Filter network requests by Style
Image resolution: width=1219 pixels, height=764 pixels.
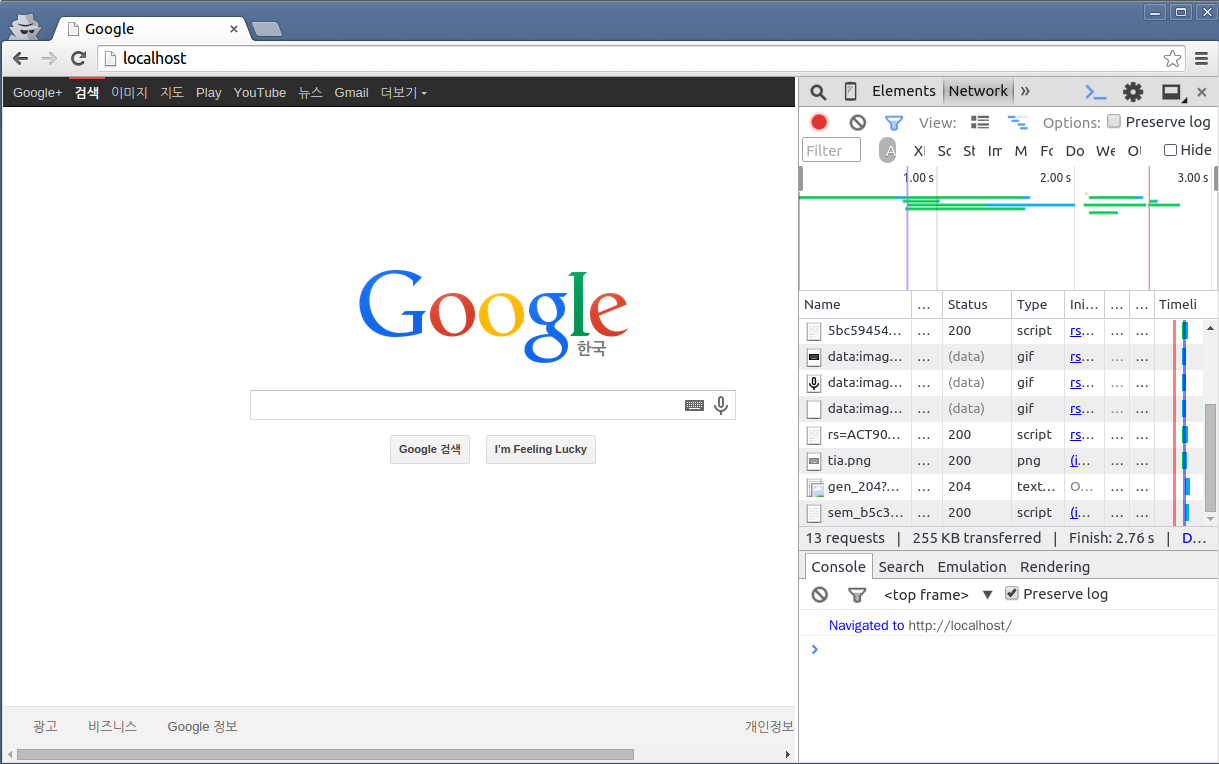(x=969, y=150)
